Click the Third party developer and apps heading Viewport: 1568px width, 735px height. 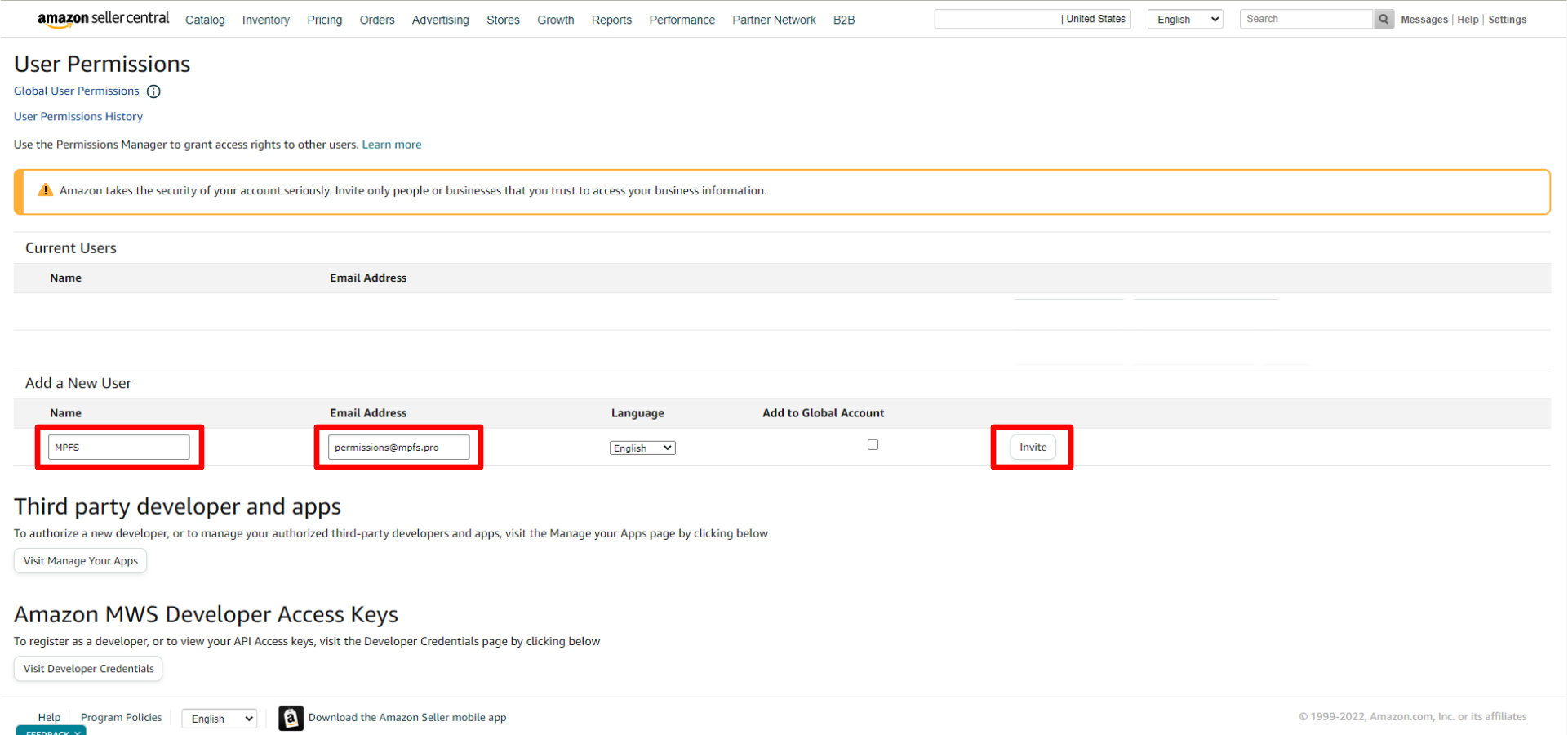pyautogui.click(x=177, y=507)
